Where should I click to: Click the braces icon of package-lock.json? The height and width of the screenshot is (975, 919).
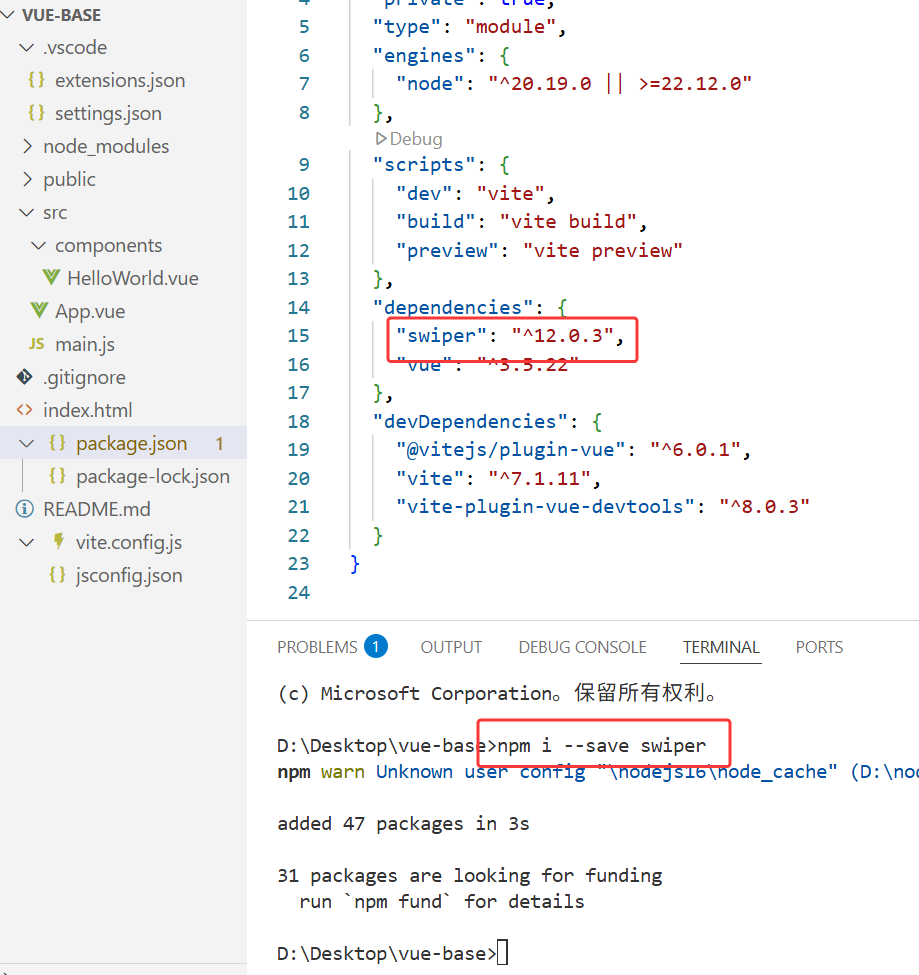[x=58, y=476]
